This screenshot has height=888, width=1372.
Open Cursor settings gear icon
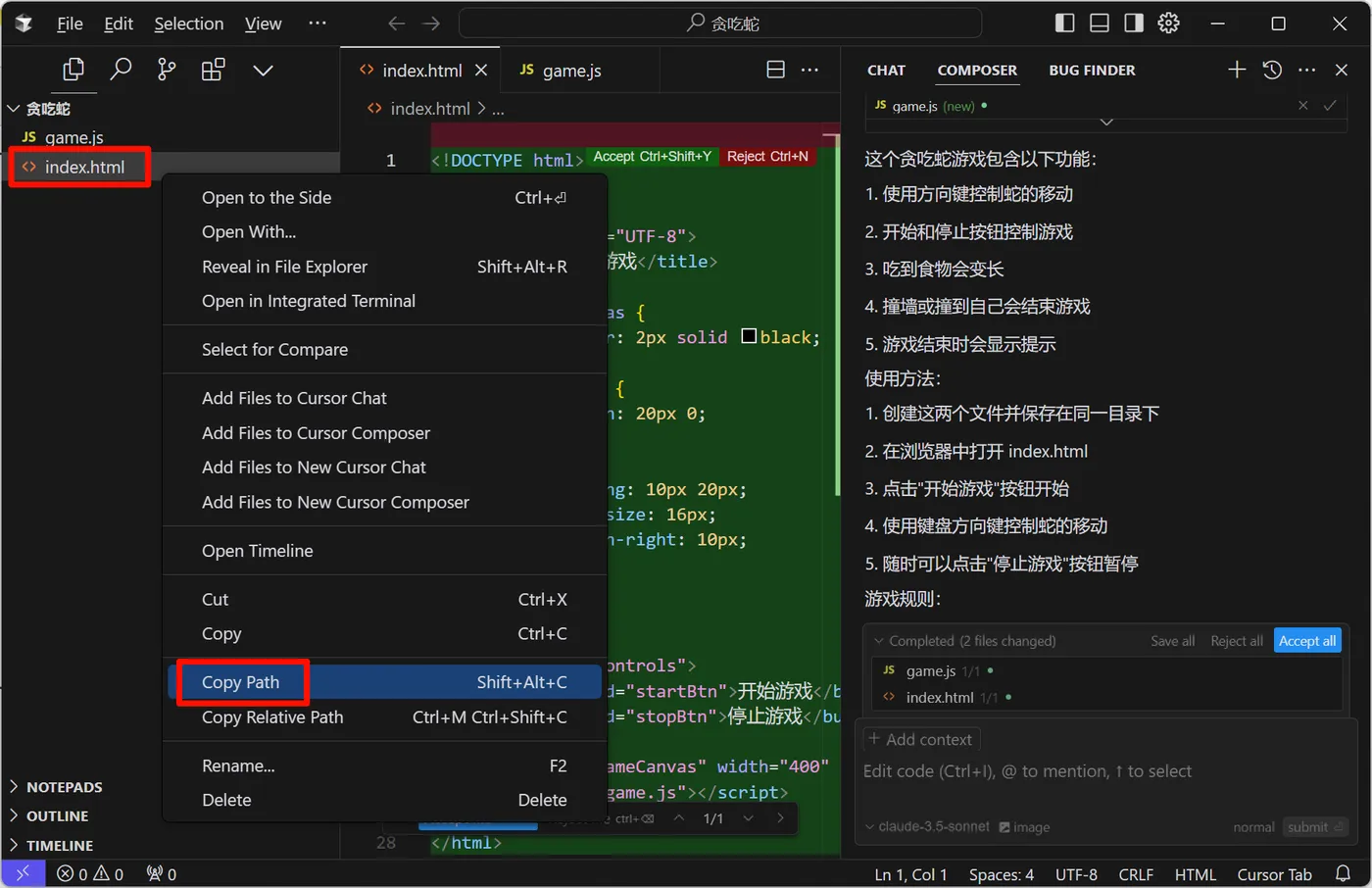tap(1168, 23)
